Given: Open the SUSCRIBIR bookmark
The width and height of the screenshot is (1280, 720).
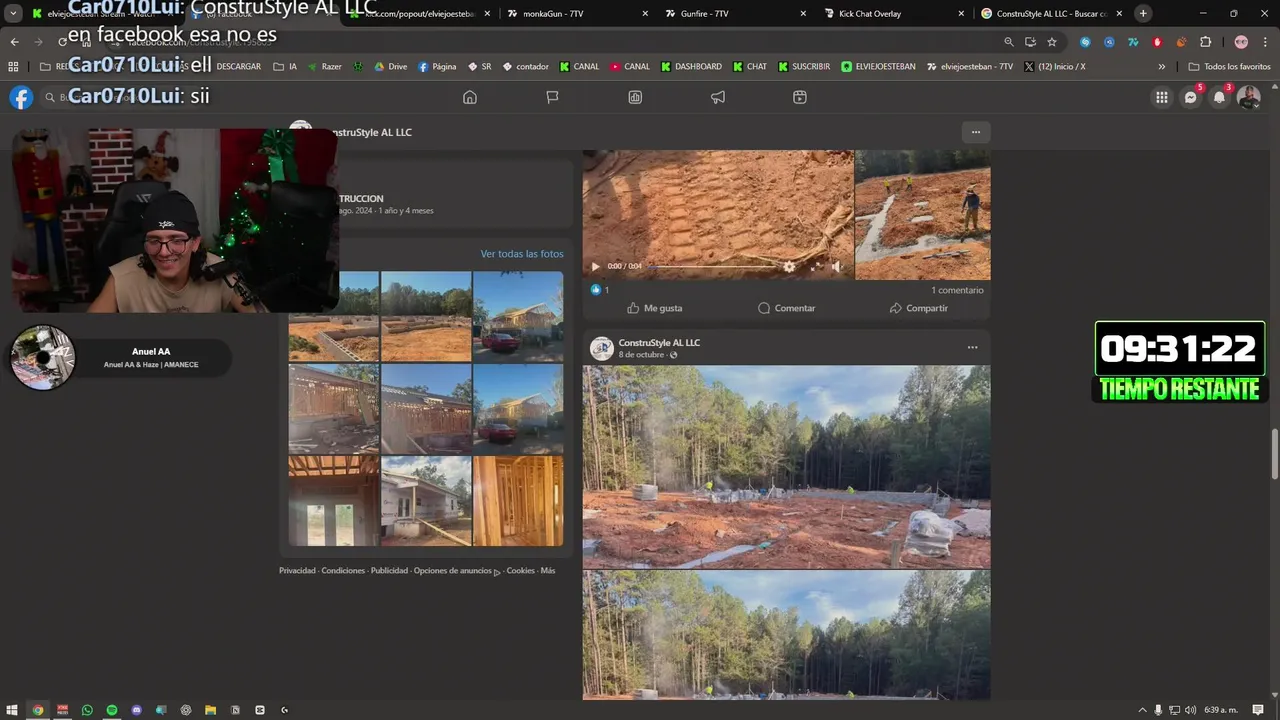Looking at the screenshot, I should pos(803,67).
